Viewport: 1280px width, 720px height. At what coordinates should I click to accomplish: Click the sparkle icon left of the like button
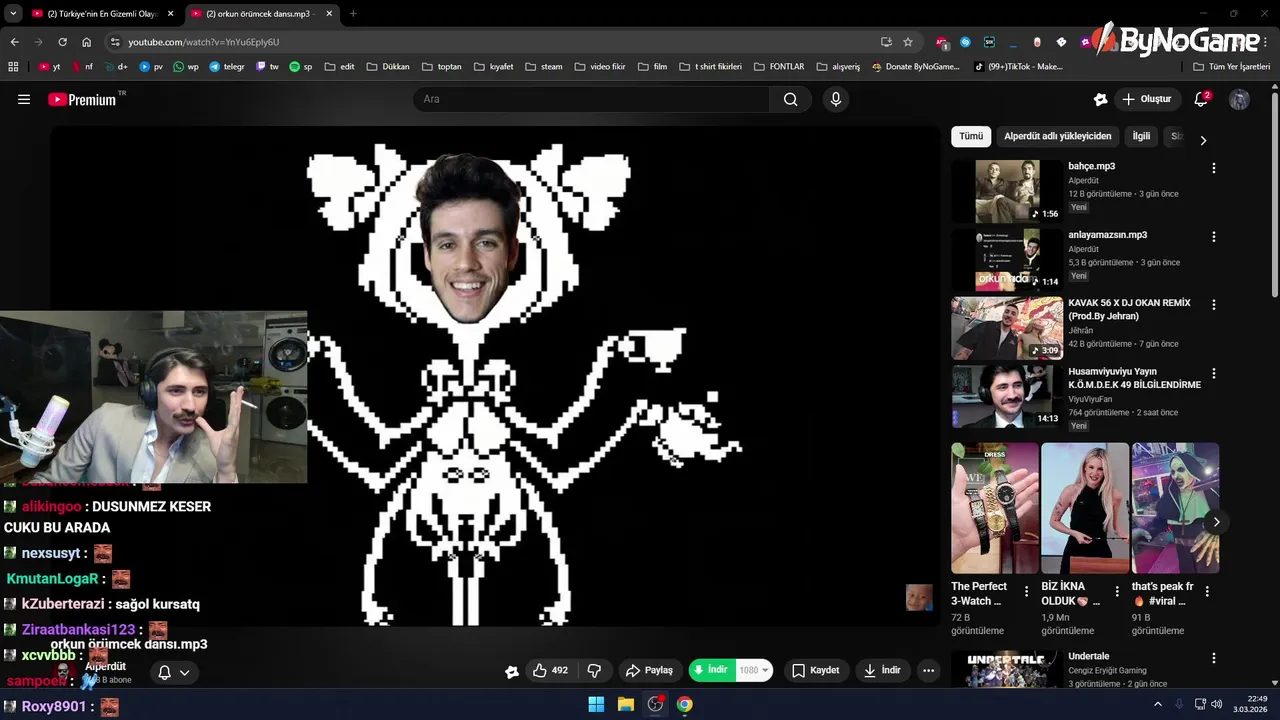pyautogui.click(x=512, y=671)
